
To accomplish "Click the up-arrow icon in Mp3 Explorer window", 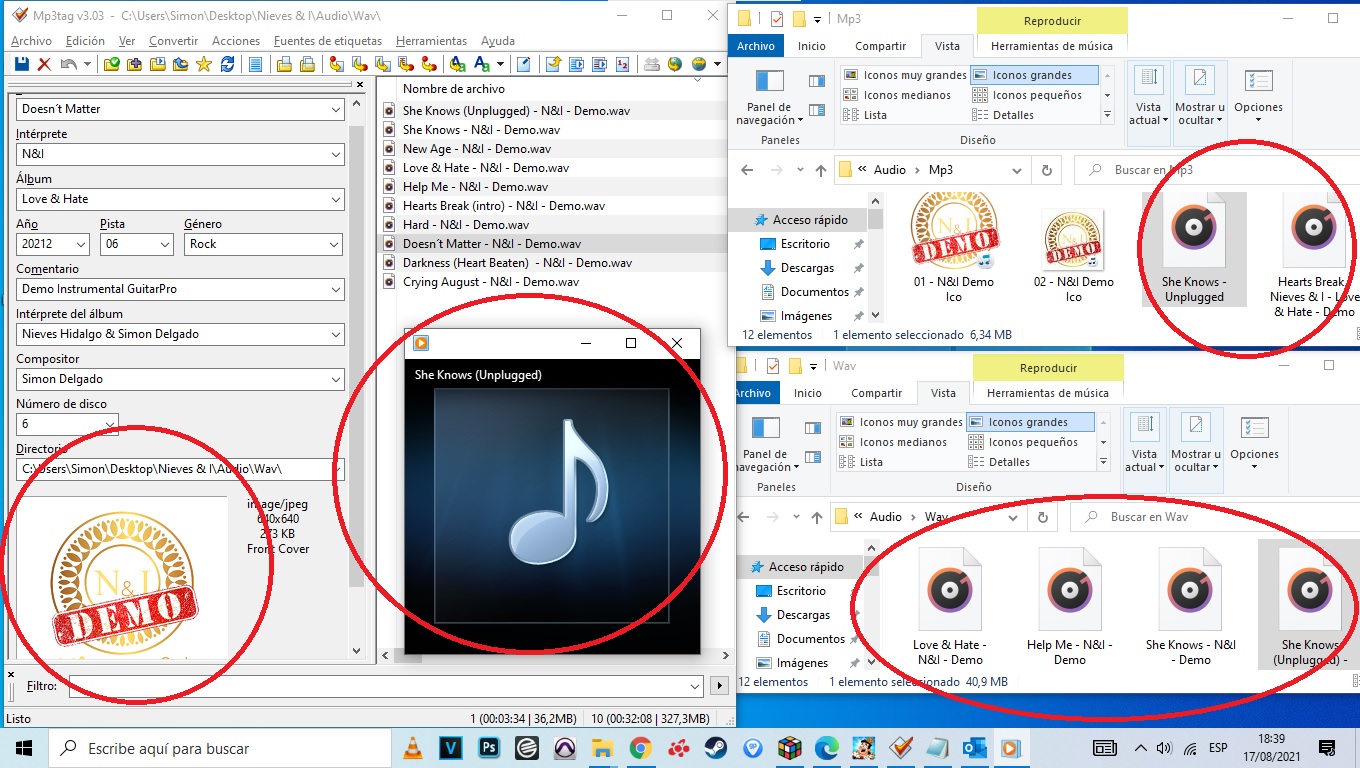I will tap(820, 170).
